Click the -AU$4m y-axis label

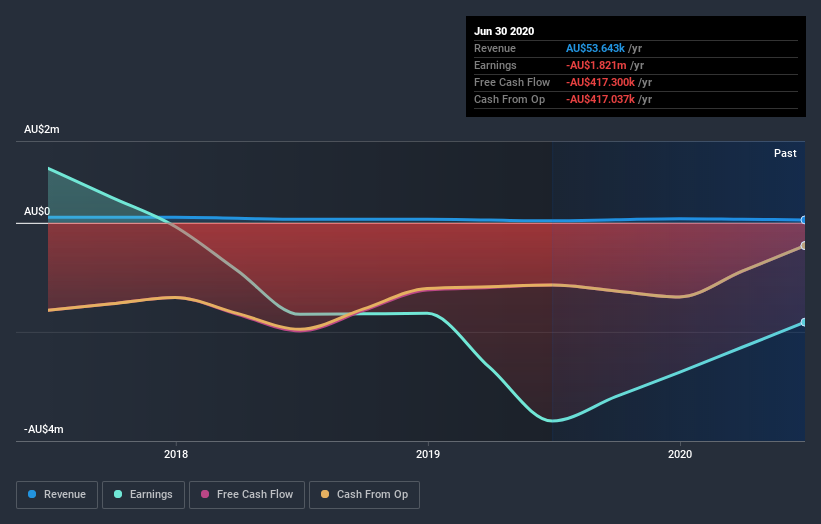[43, 429]
